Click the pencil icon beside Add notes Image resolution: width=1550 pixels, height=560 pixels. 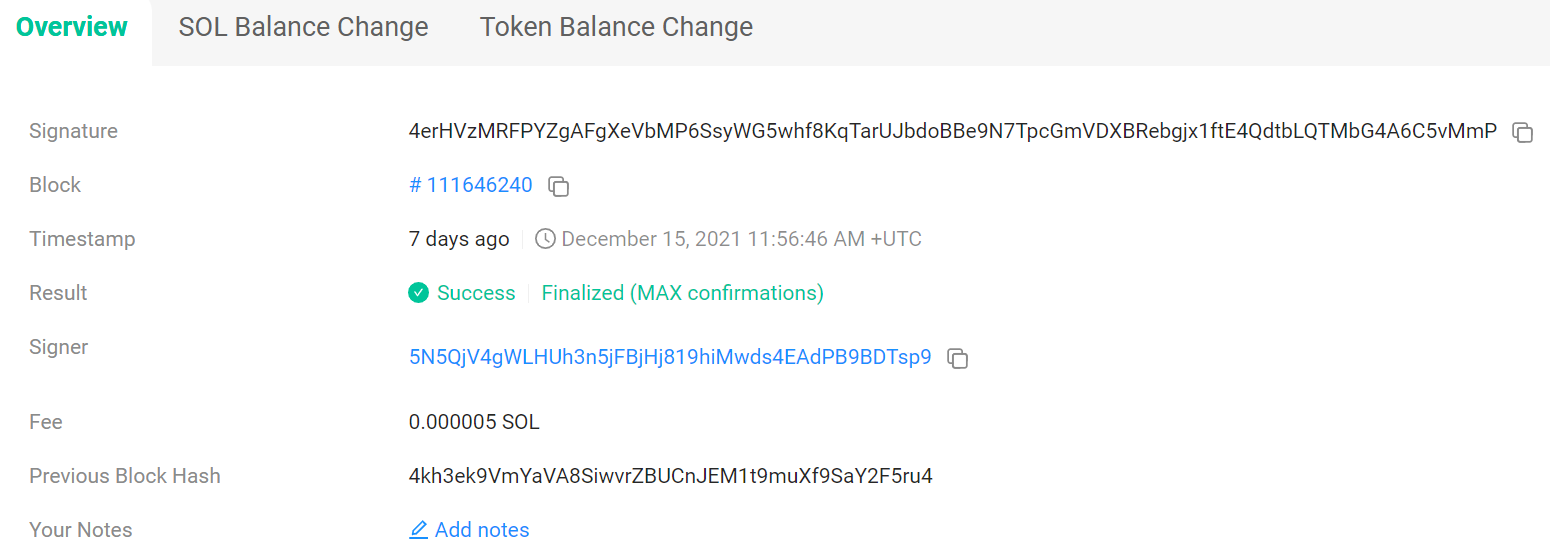click(x=419, y=530)
